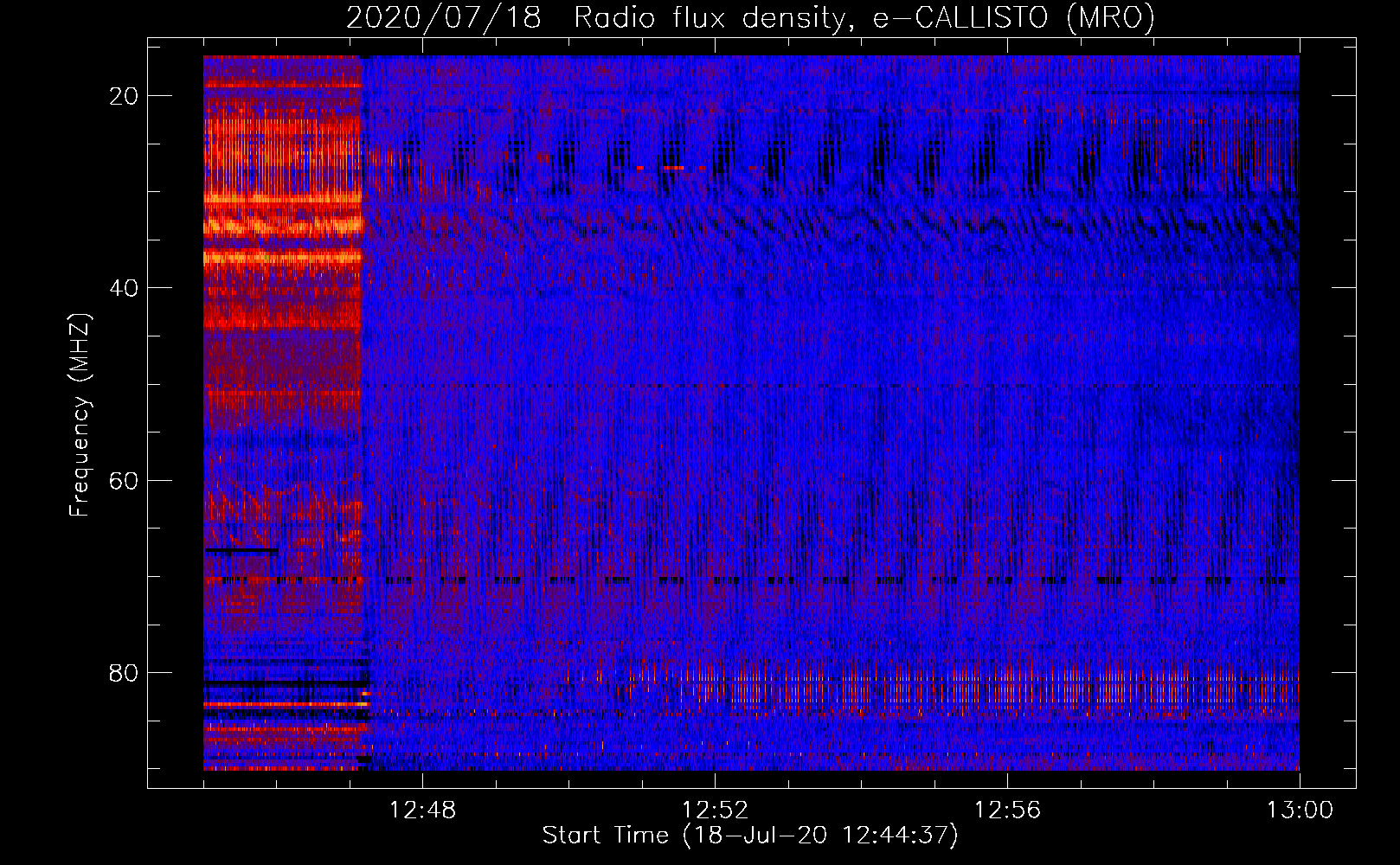The height and width of the screenshot is (865, 1400).
Task: Click the 60 MHz frequency tick label
Action: (124, 481)
